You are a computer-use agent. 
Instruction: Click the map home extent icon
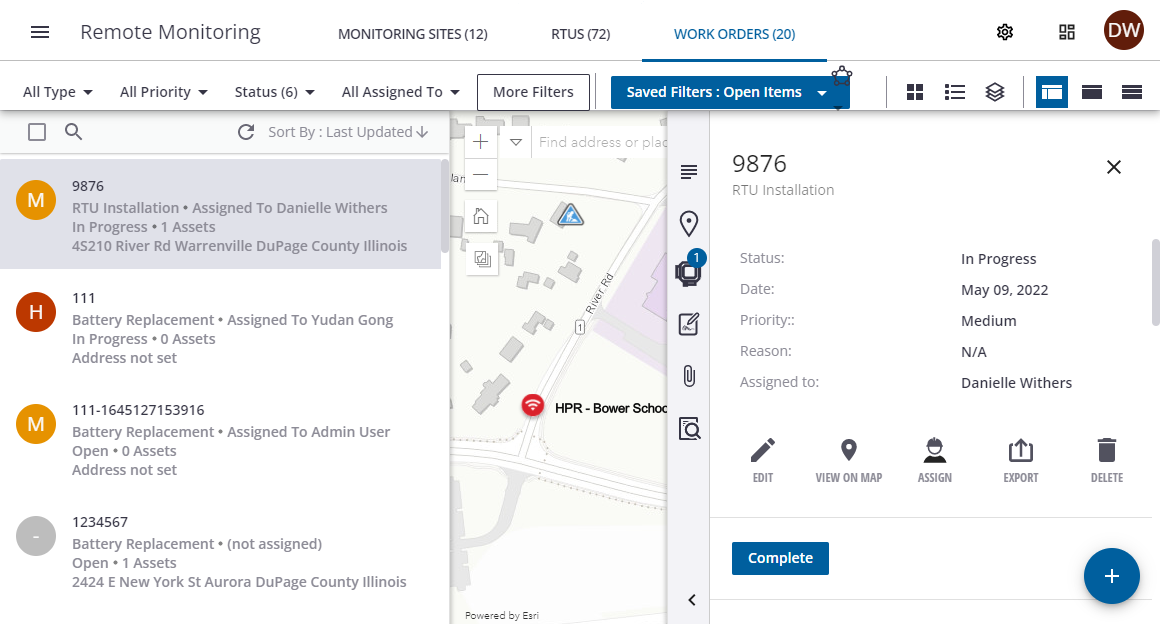tap(481, 215)
